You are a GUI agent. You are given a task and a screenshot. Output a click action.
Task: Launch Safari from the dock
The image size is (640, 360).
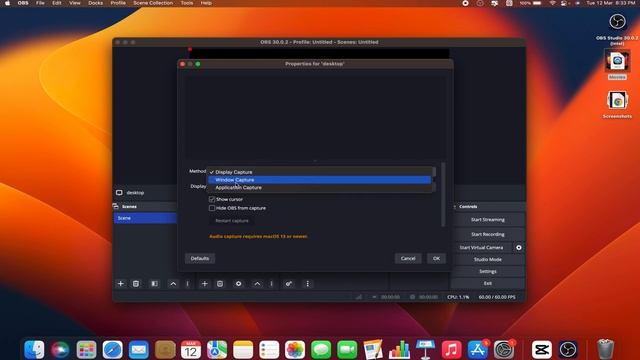[113, 349]
